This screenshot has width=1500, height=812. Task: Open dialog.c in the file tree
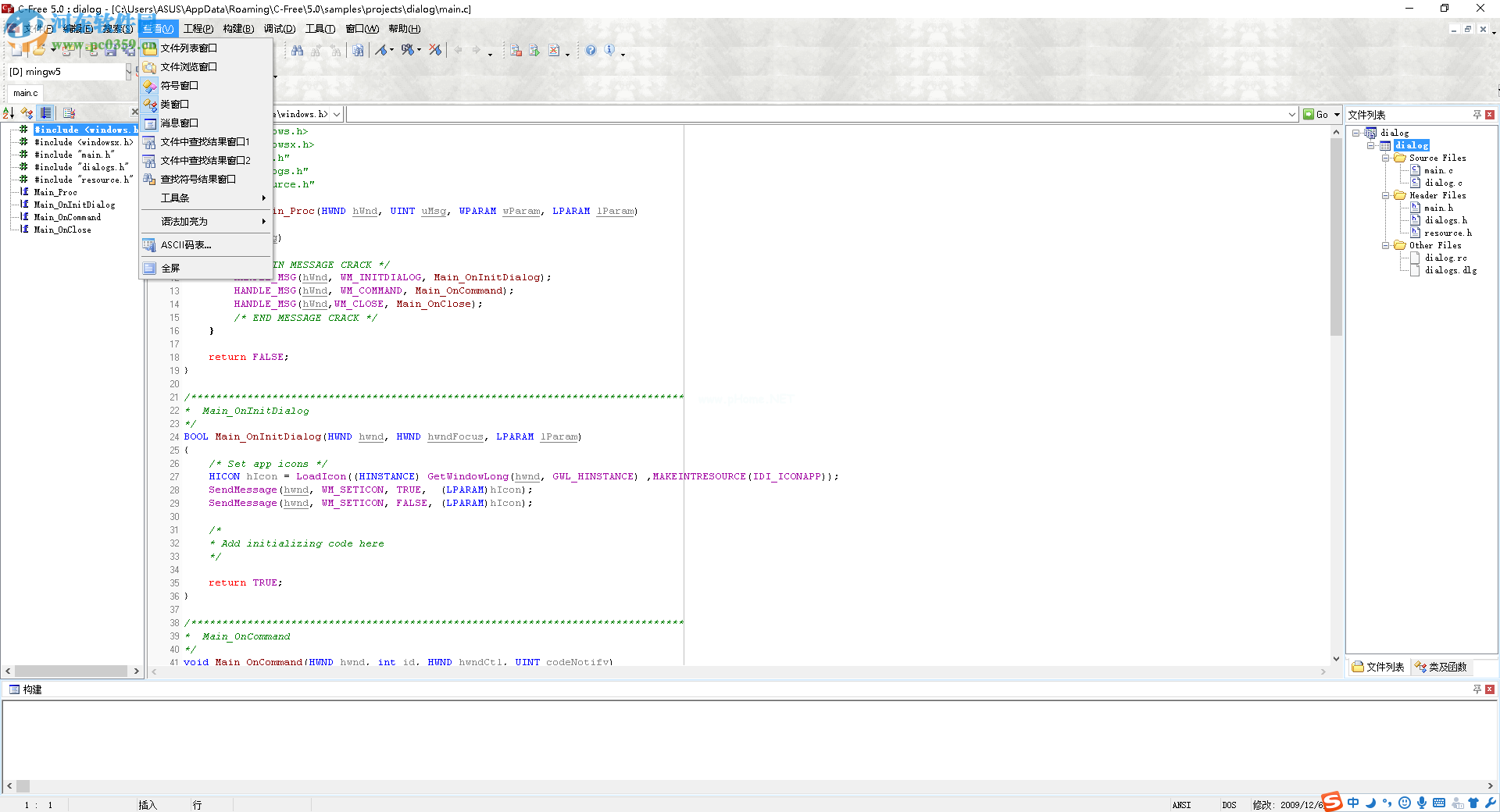[x=1443, y=183]
